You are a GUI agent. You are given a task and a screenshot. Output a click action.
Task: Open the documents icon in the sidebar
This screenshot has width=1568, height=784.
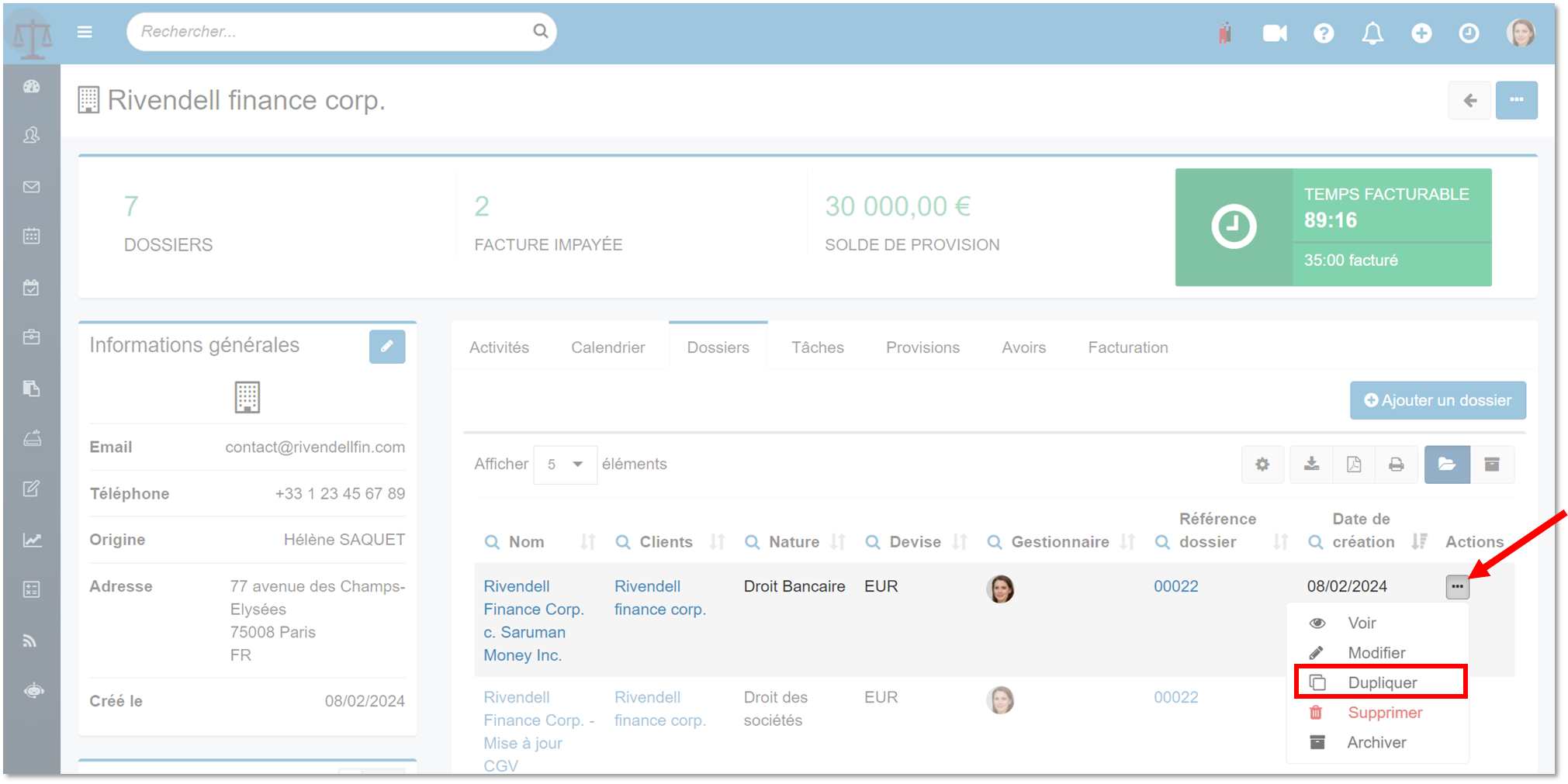coord(32,389)
